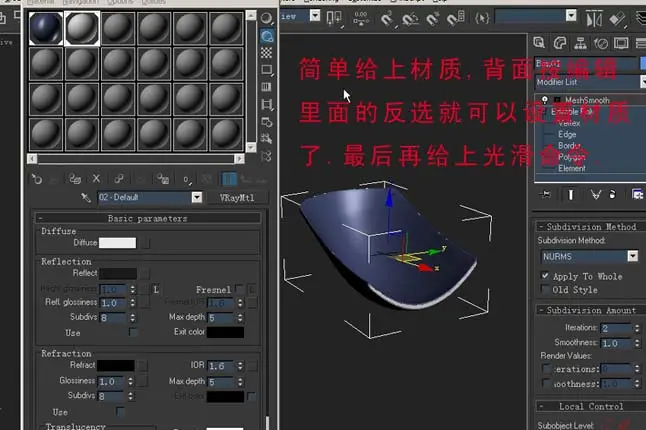Open the Use Pivot Point Center flyout
Image resolution: width=646 pixels, height=430 pixels.
pyautogui.click(x=334, y=19)
